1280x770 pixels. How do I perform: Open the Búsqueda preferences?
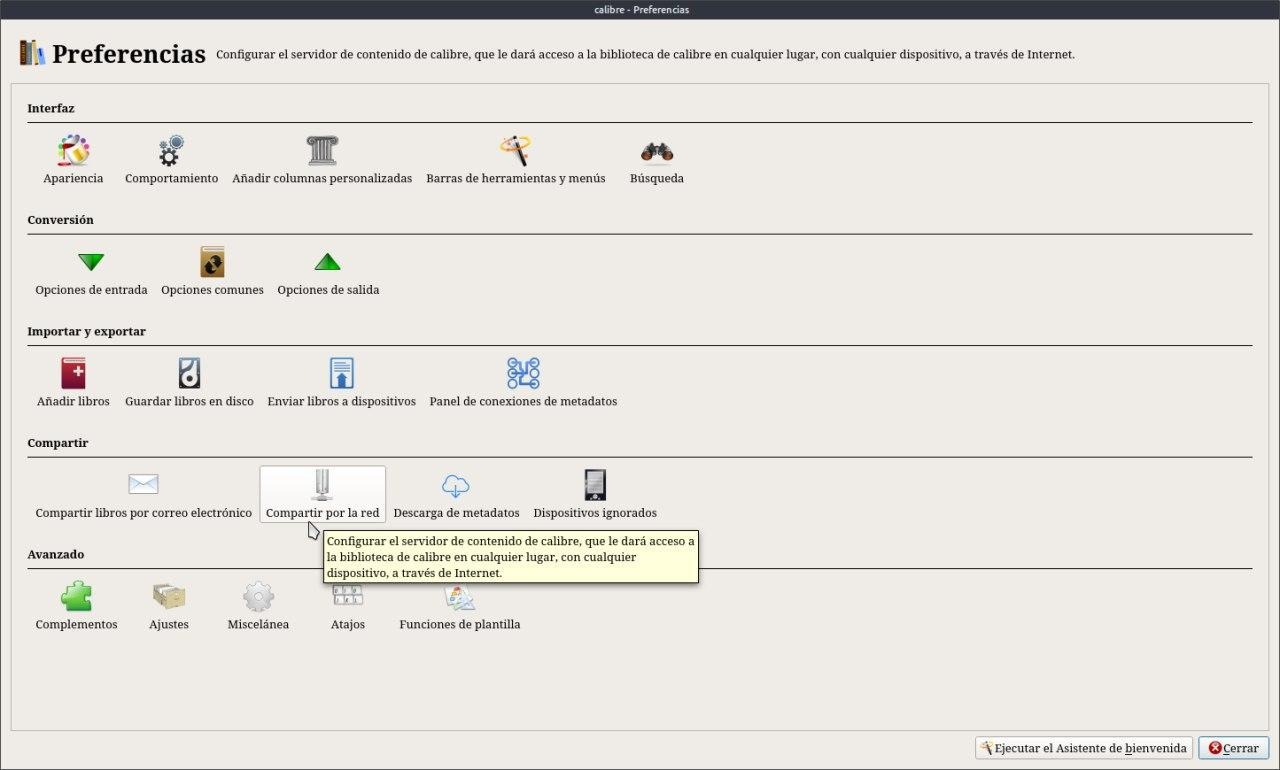click(x=657, y=161)
